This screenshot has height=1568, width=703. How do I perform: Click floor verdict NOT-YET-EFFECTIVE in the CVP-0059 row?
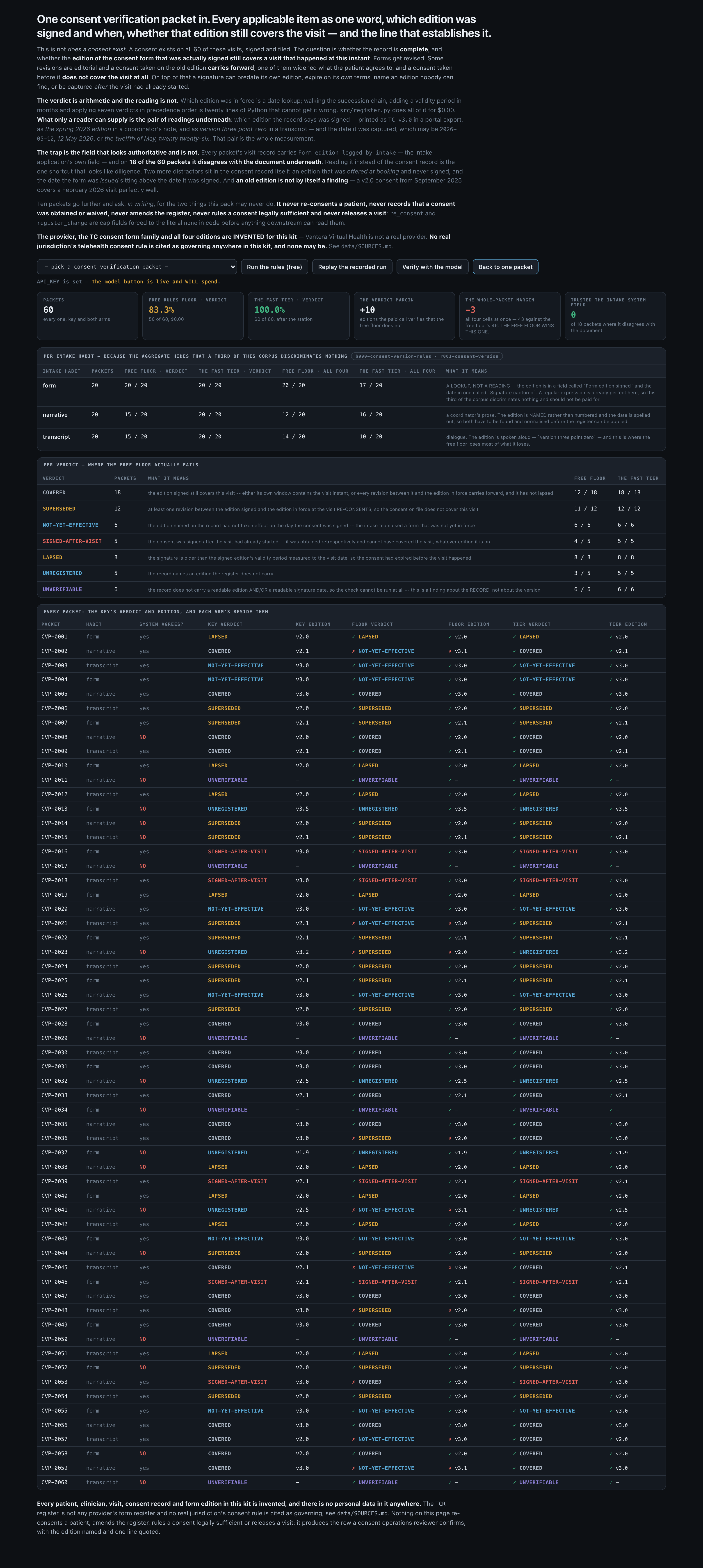pyautogui.click(x=386, y=1468)
